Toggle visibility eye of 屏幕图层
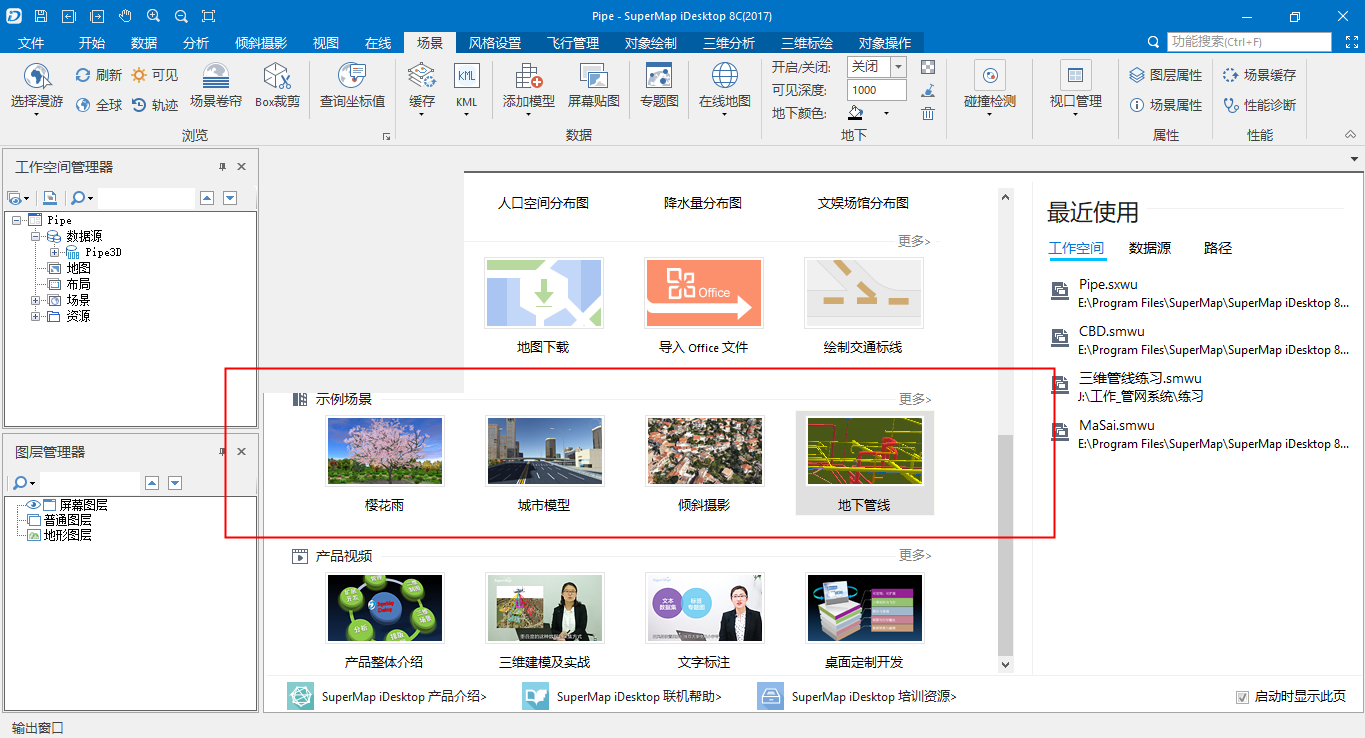 (x=32, y=505)
